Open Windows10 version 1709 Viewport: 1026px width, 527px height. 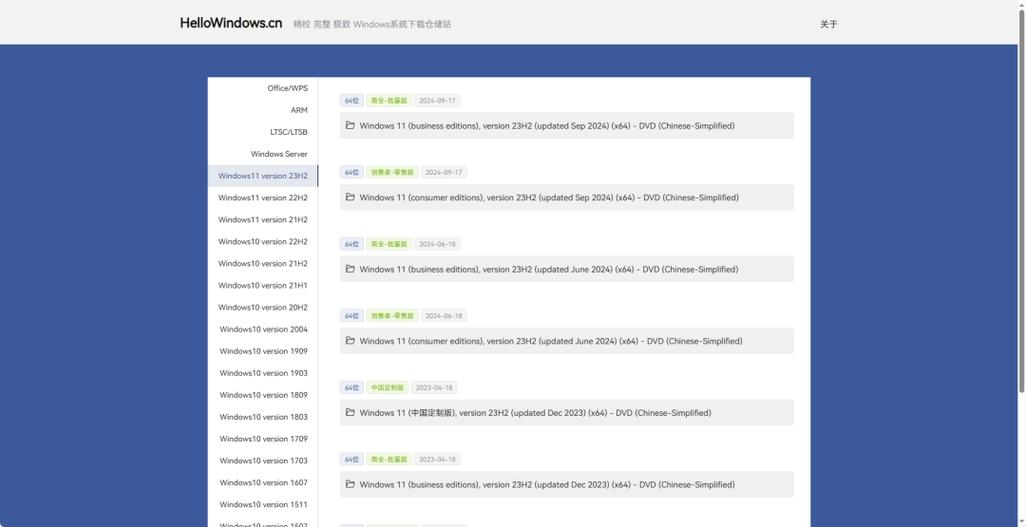tap(263, 439)
